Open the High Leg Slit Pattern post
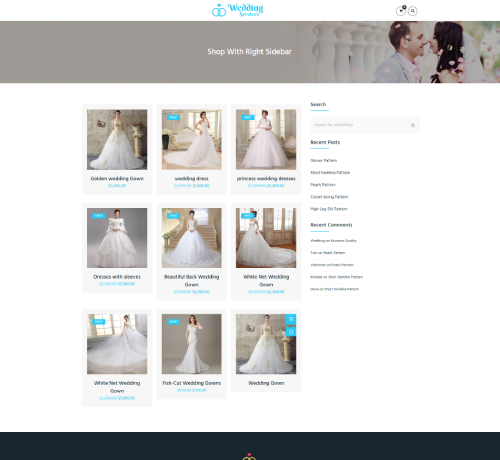 pyautogui.click(x=329, y=209)
